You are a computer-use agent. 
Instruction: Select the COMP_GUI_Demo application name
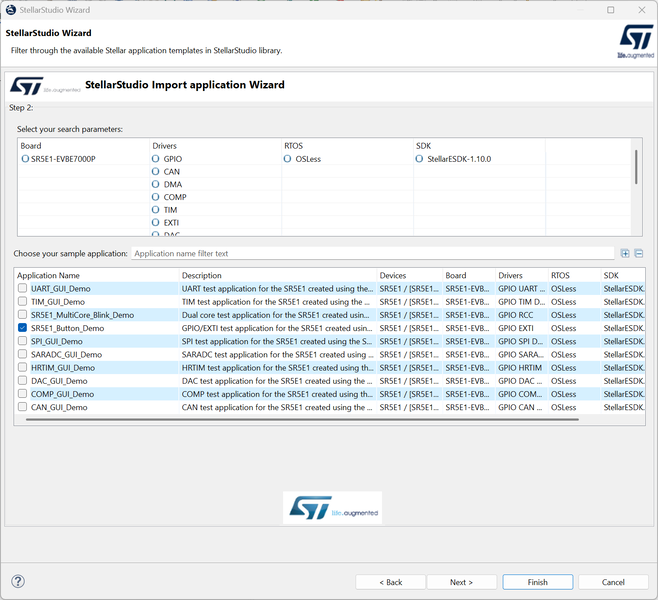pos(62,394)
